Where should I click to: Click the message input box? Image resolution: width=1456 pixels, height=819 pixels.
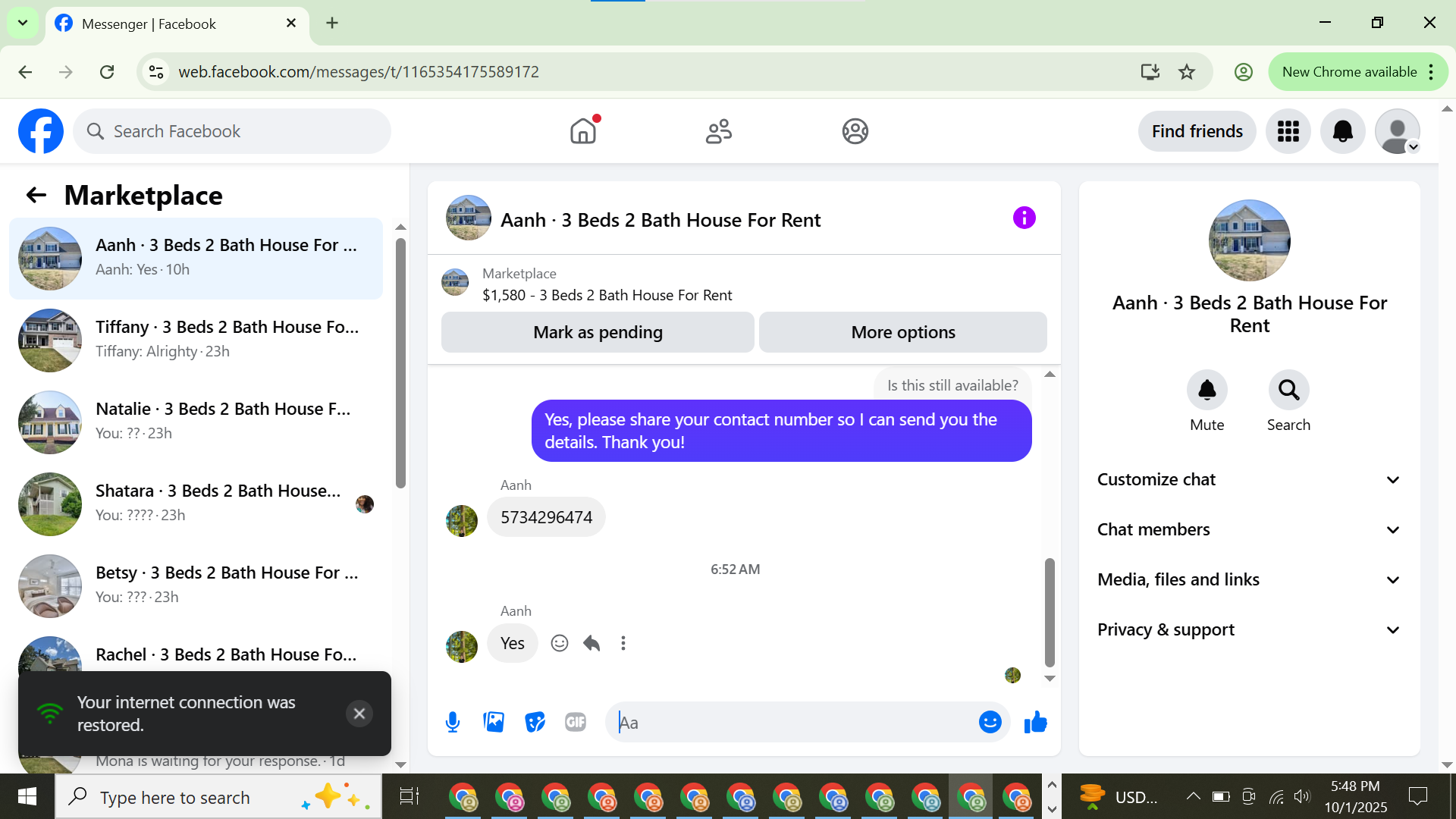(794, 723)
